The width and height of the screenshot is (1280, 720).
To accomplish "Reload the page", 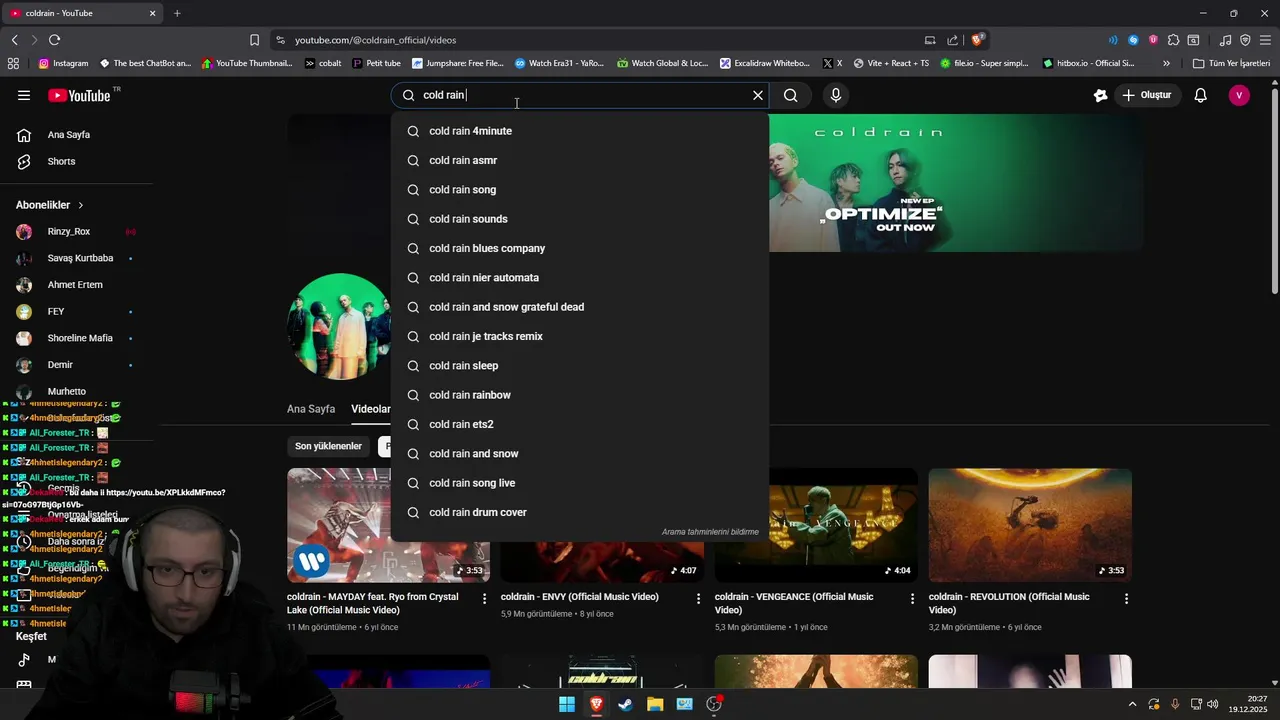I will pyautogui.click(x=54, y=40).
